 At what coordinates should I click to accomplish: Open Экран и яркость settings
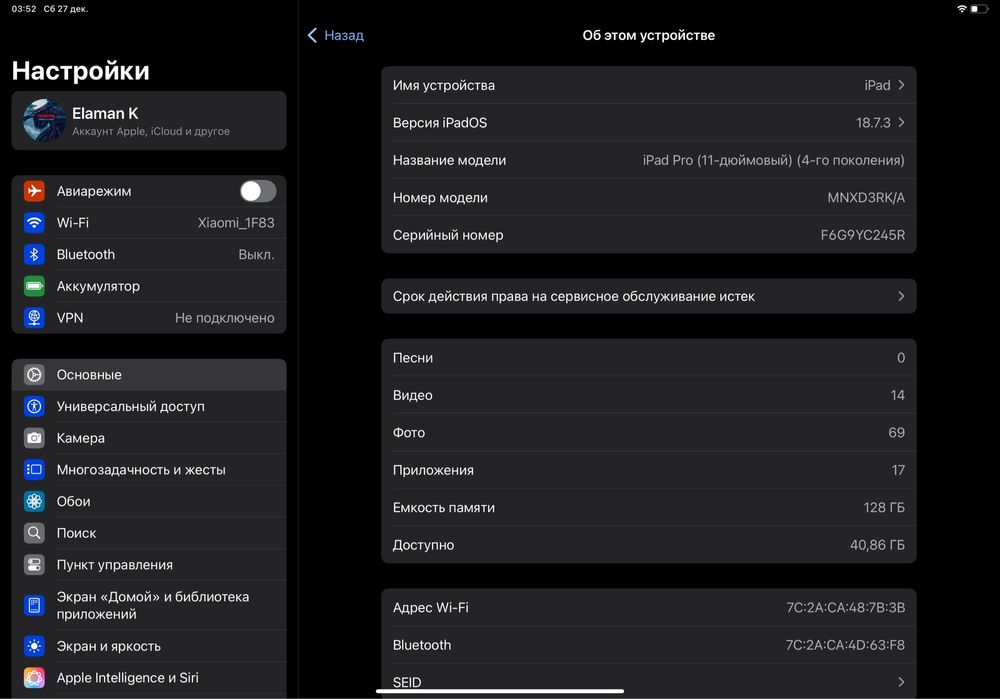tap(149, 646)
